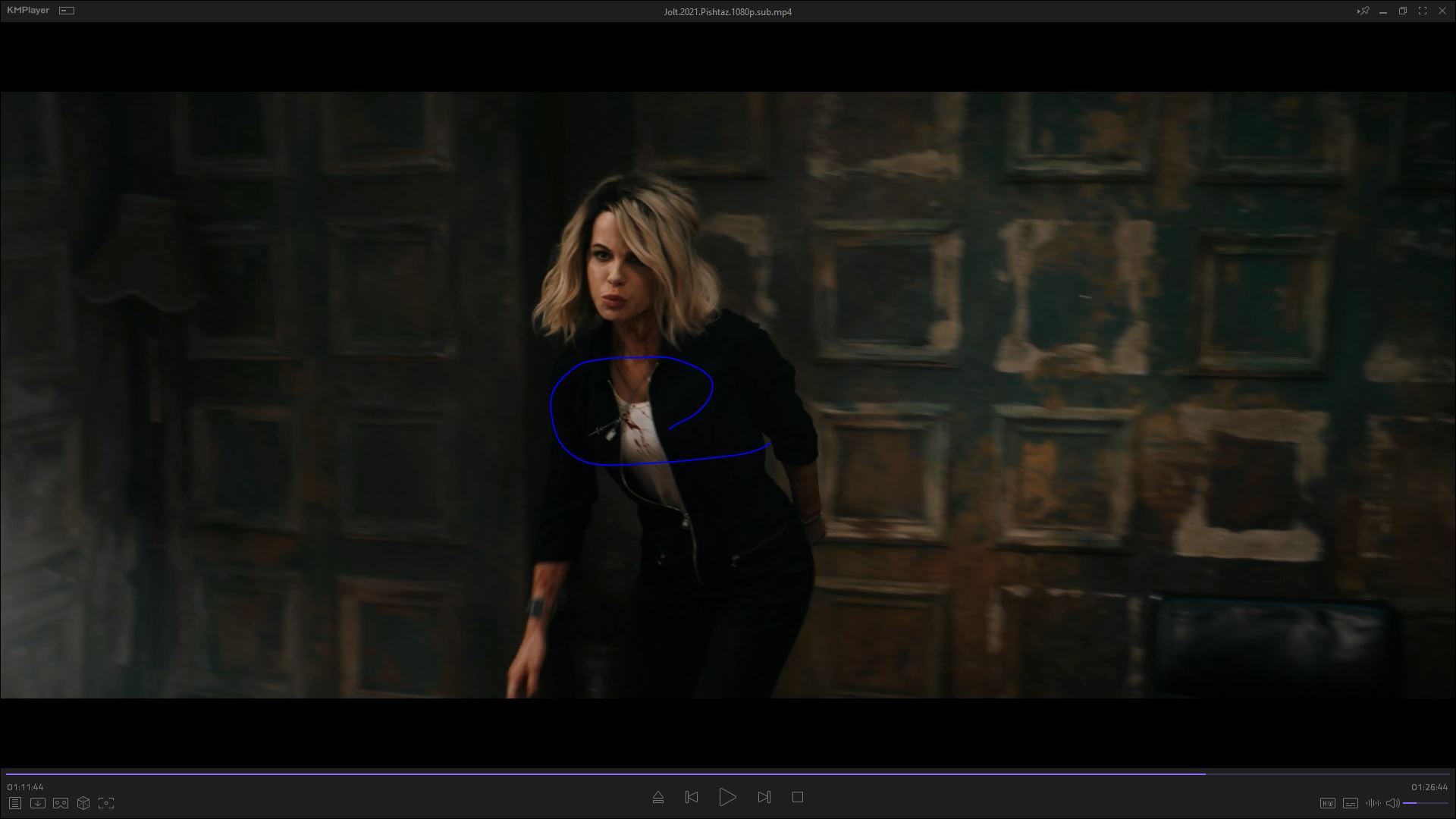This screenshot has height=819, width=1456.
Task: Pin window always on top
Action: point(1363,11)
